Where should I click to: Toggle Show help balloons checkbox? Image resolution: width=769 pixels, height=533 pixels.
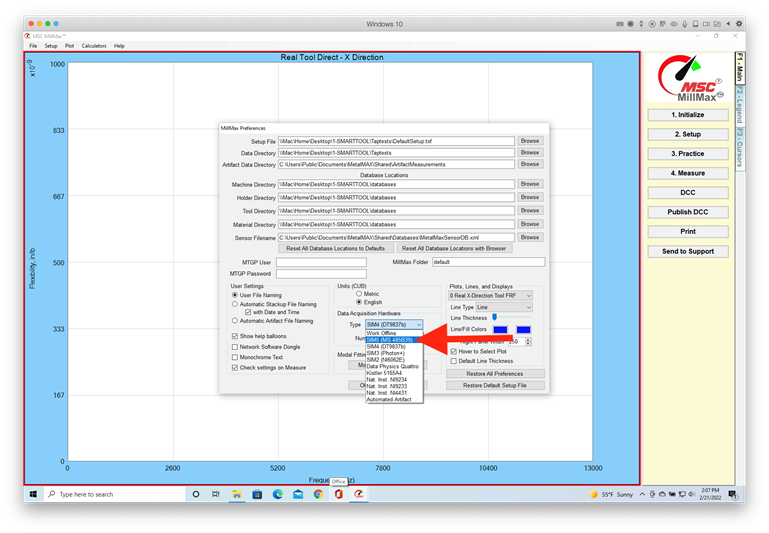235,336
